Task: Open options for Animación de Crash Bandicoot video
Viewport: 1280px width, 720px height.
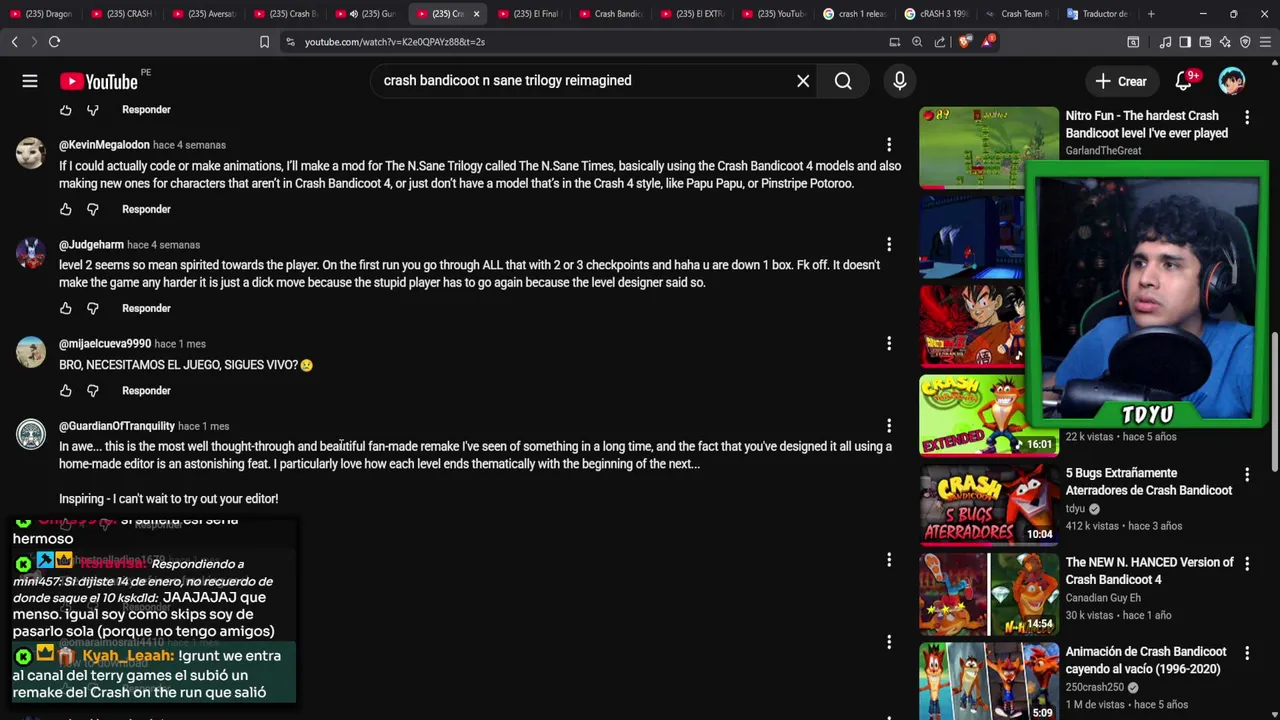Action: pos(1247,653)
